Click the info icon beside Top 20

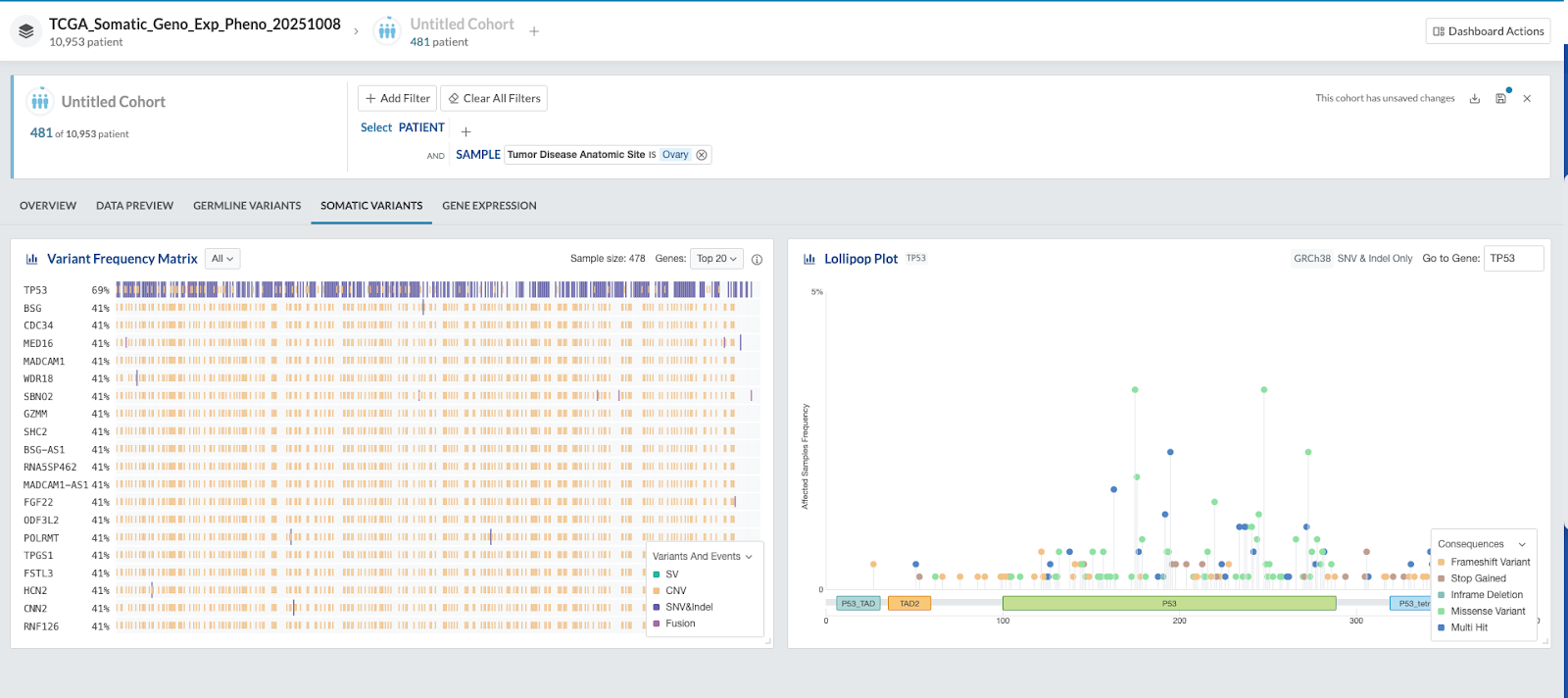click(x=757, y=260)
